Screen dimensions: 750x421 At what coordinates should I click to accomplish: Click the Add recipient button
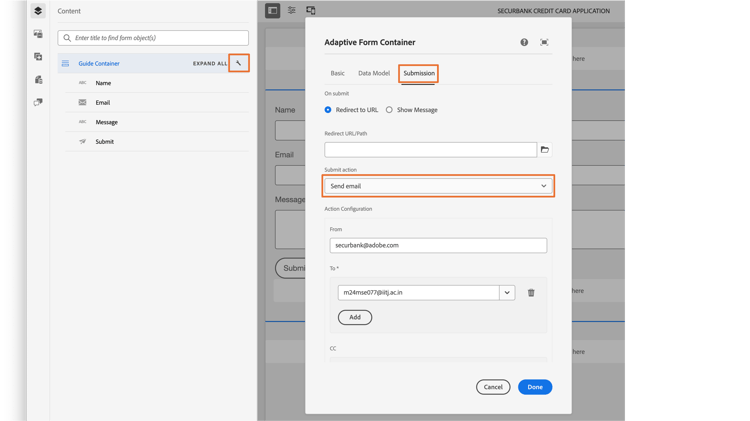pyautogui.click(x=355, y=317)
